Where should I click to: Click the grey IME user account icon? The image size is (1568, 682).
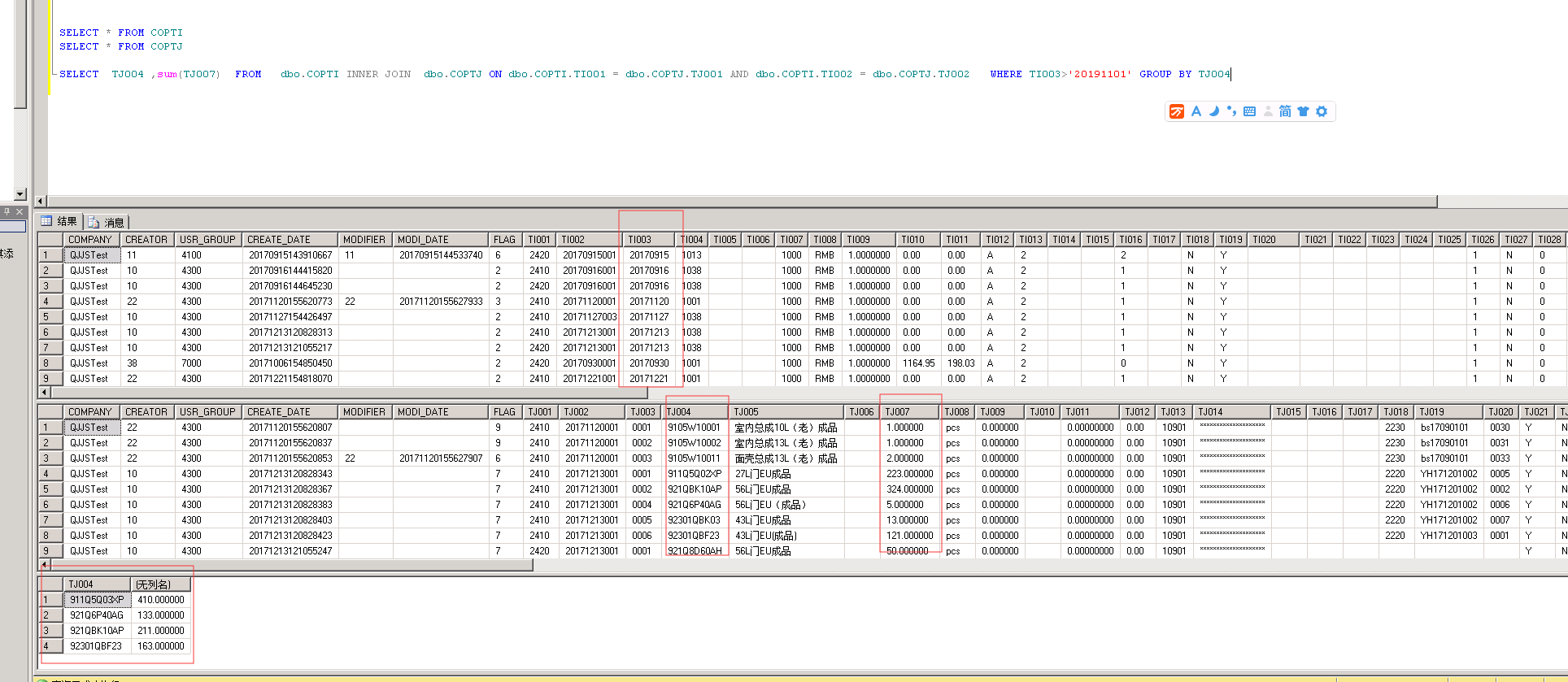pyautogui.click(x=1268, y=111)
